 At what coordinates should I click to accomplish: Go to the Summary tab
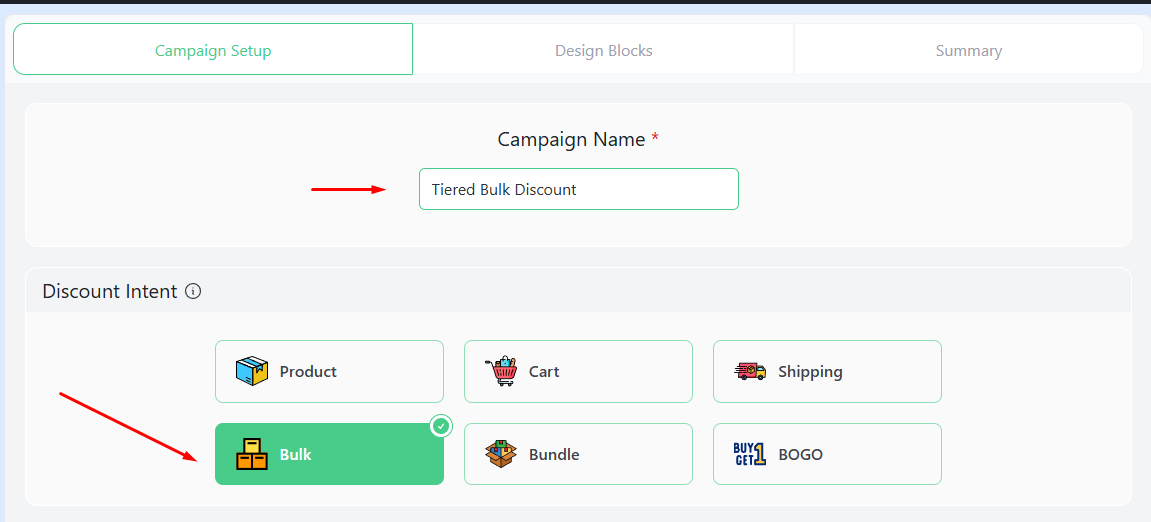[x=968, y=50]
